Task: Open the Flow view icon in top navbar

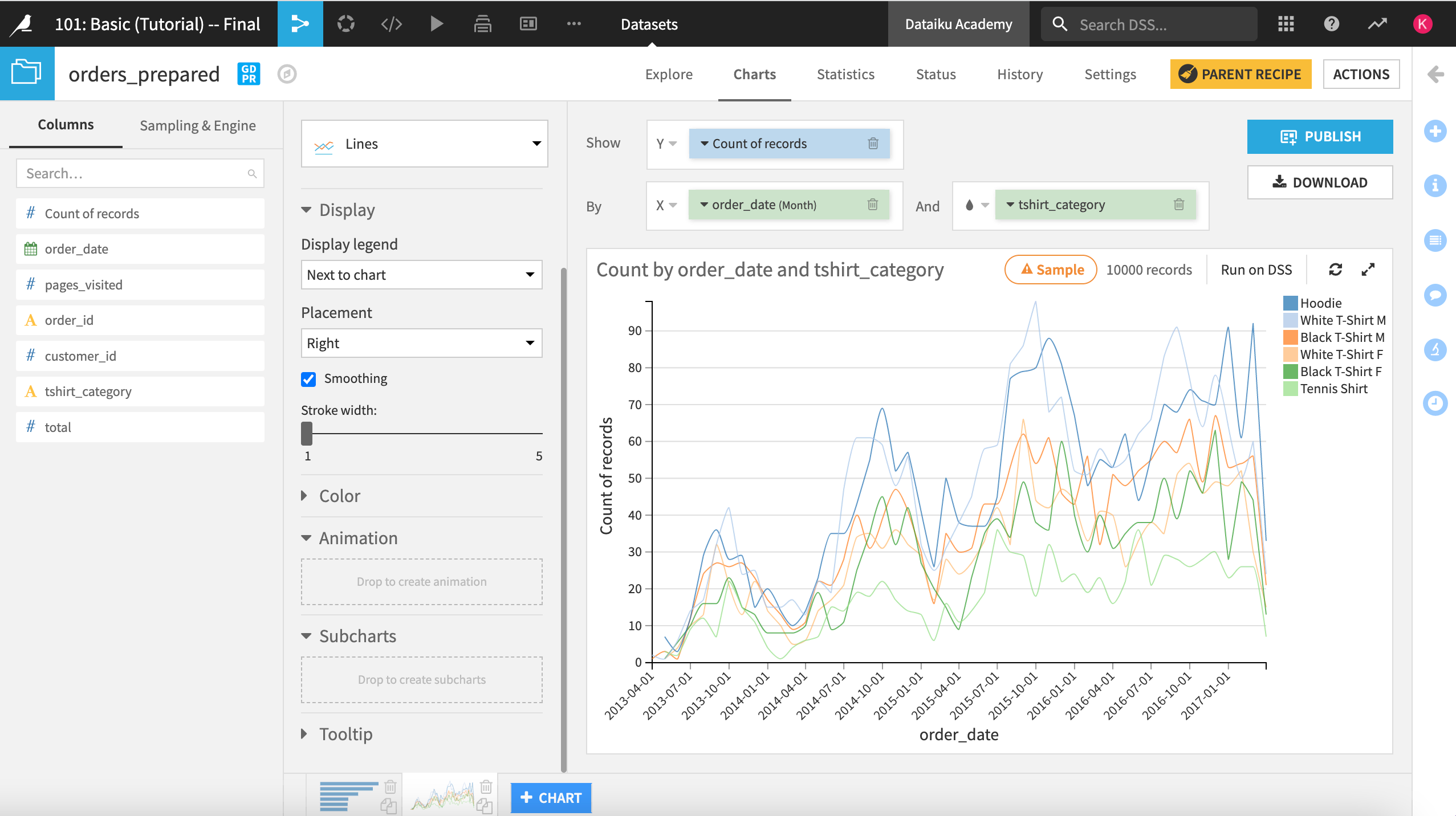Action: [x=300, y=24]
